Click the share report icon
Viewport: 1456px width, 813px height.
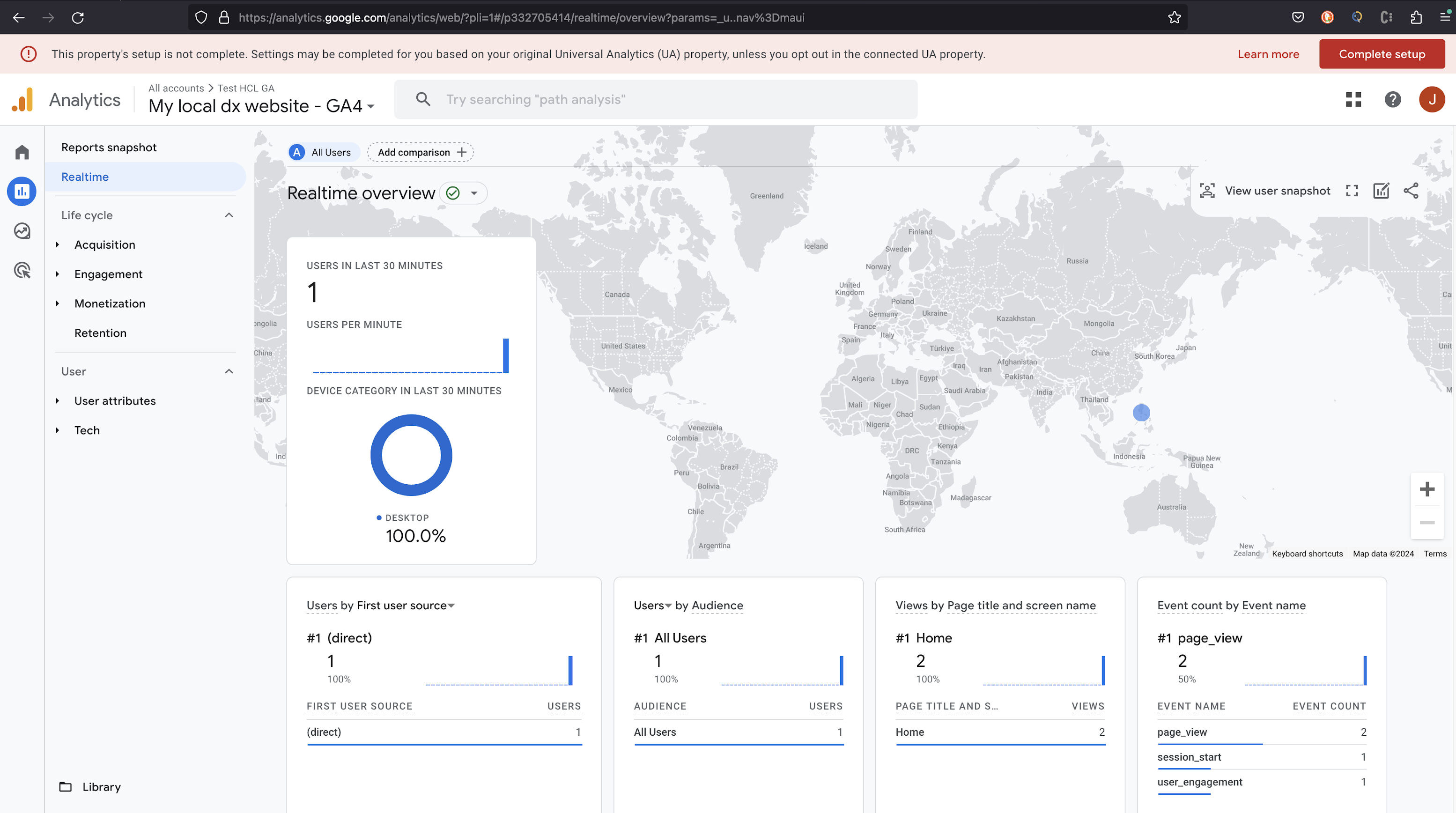tap(1411, 191)
